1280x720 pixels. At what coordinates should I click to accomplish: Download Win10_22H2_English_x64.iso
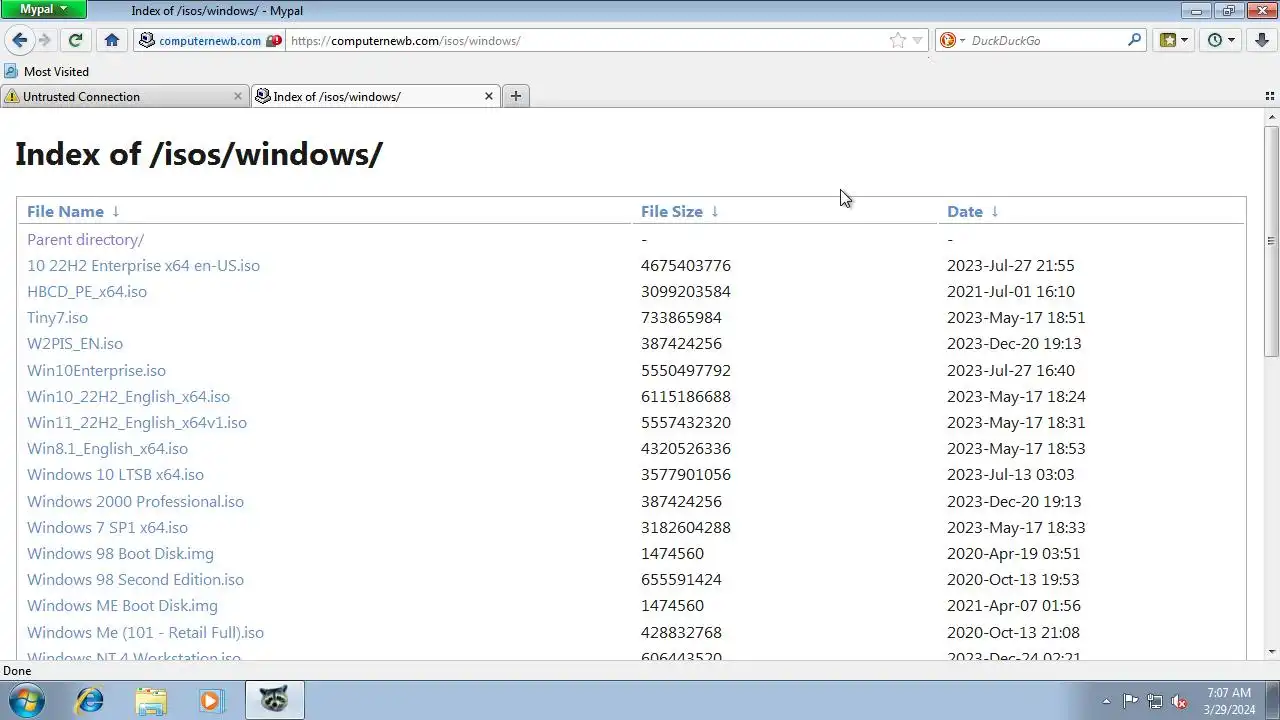128,397
